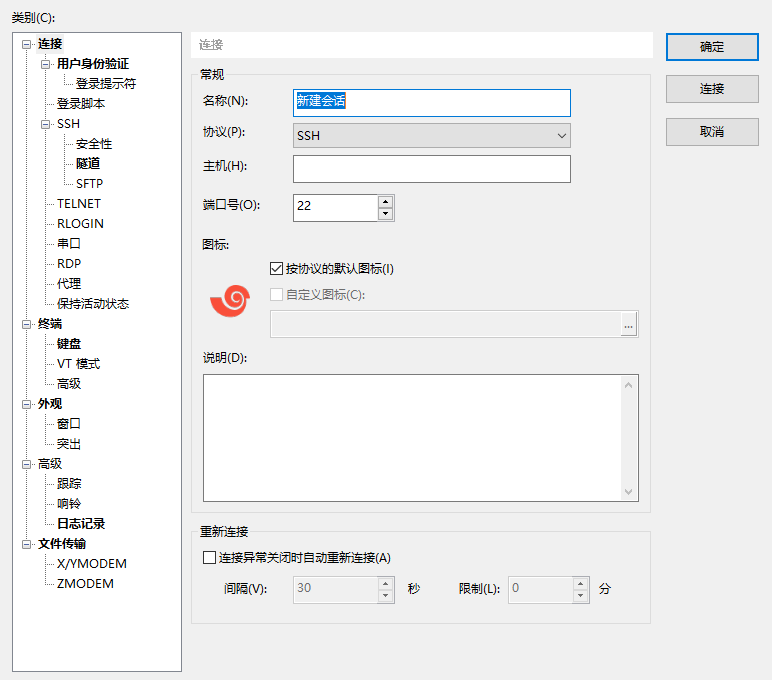Image resolution: width=772 pixels, height=680 pixels.
Task: Click the browse (...) button for custom icon
Action: [628, 324]
